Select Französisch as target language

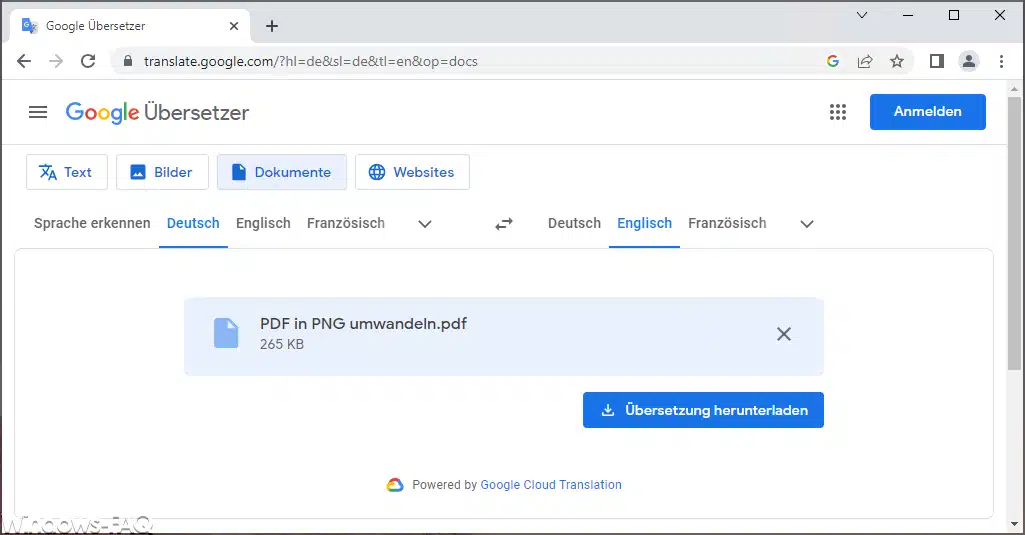(x=727, y=224)
